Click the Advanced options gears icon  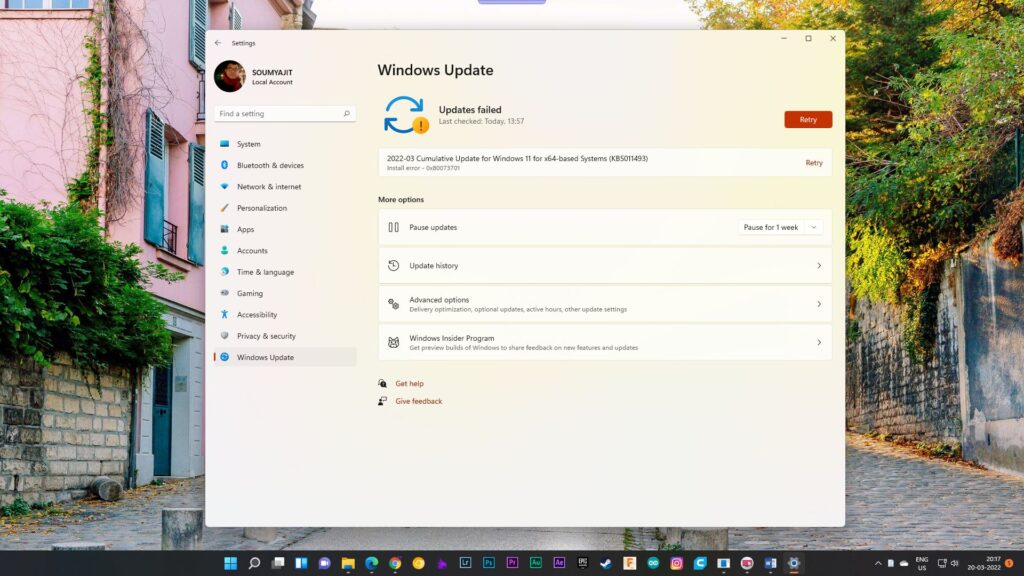click(393, 304)
